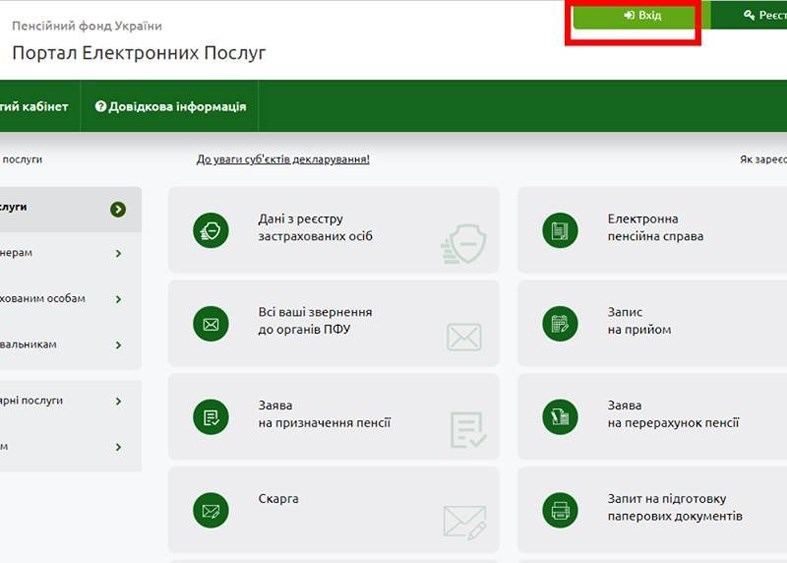
Task: Click the envelope icon for Всі ваші звернення
Action: coord(211,324)
